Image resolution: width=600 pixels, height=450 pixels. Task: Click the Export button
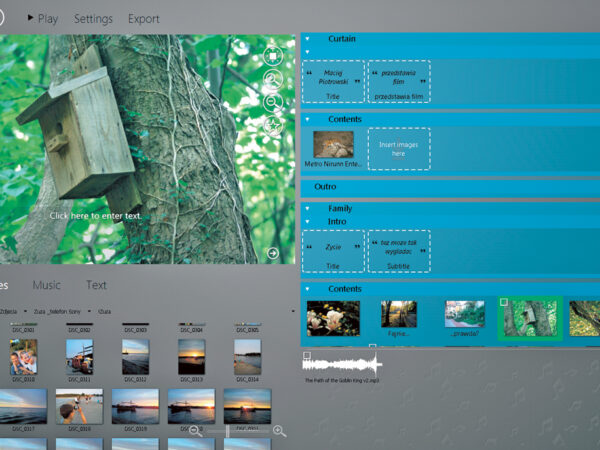(144, 19)
